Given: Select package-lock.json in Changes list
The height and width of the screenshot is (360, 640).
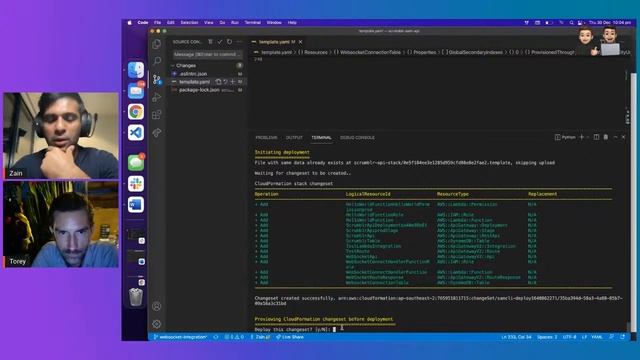Looking at the screenshot, I should [x=199, y=90].
